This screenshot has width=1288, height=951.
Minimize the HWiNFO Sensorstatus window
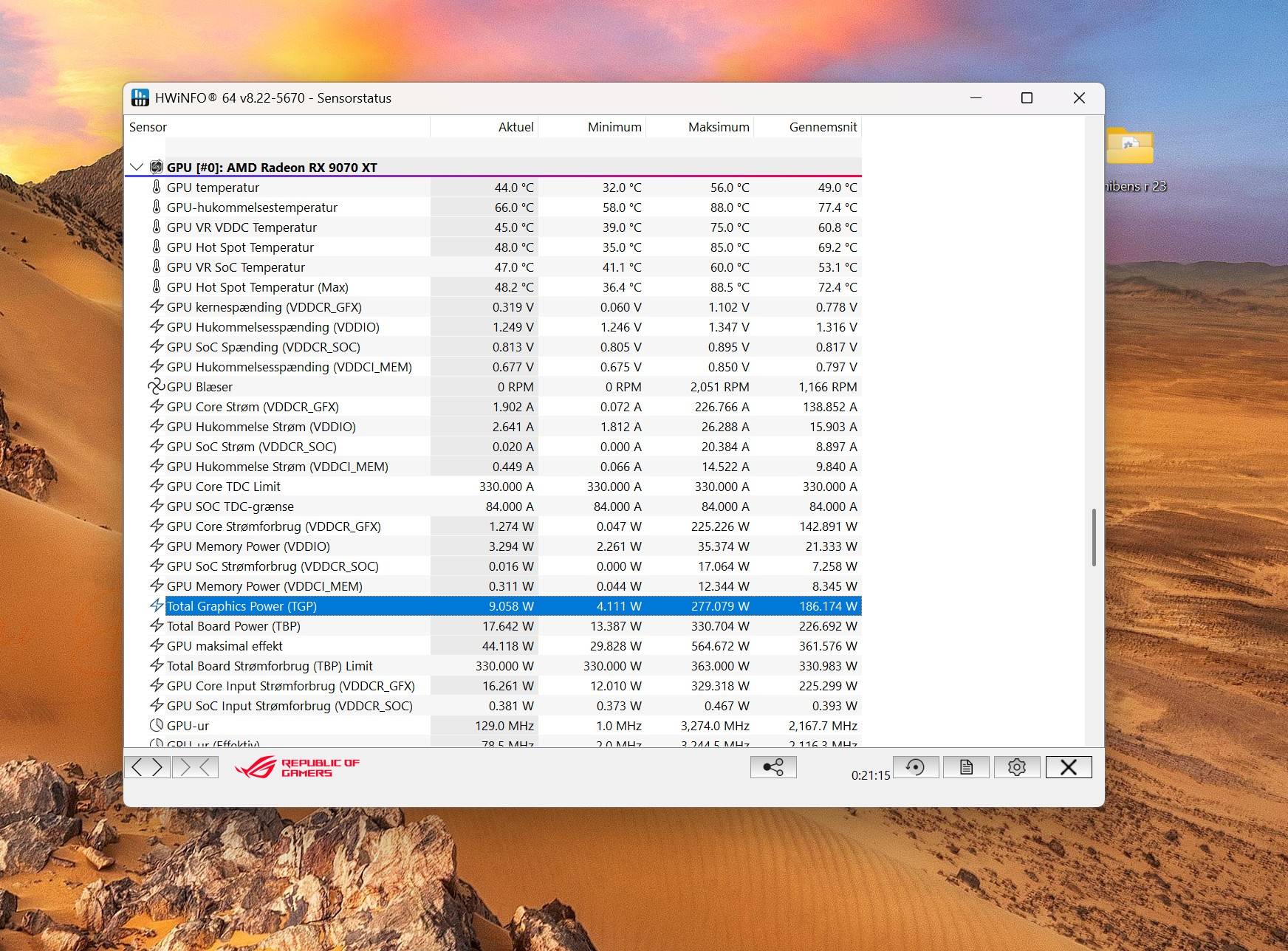coord(976,97)
